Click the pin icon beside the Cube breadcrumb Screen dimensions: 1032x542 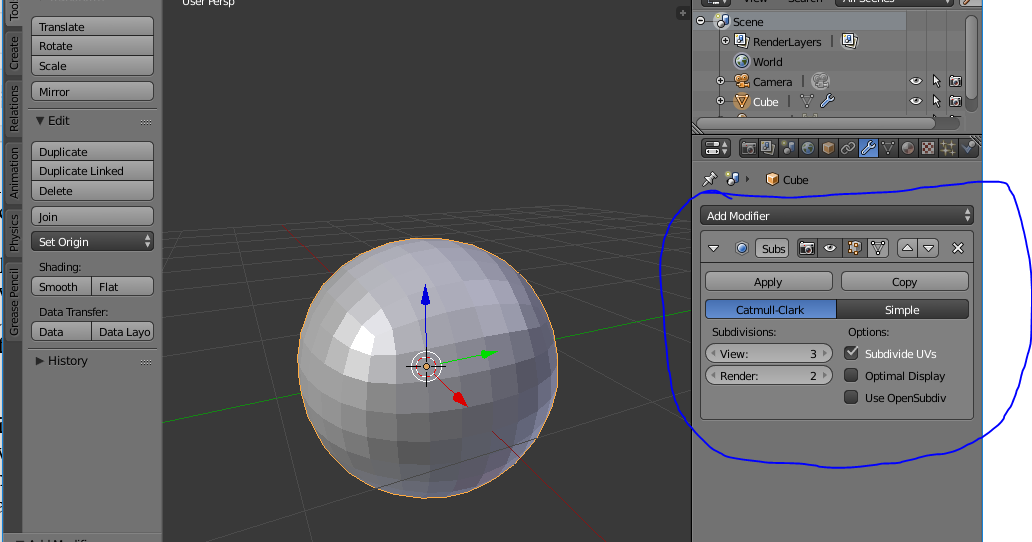[x=710, y=179]
